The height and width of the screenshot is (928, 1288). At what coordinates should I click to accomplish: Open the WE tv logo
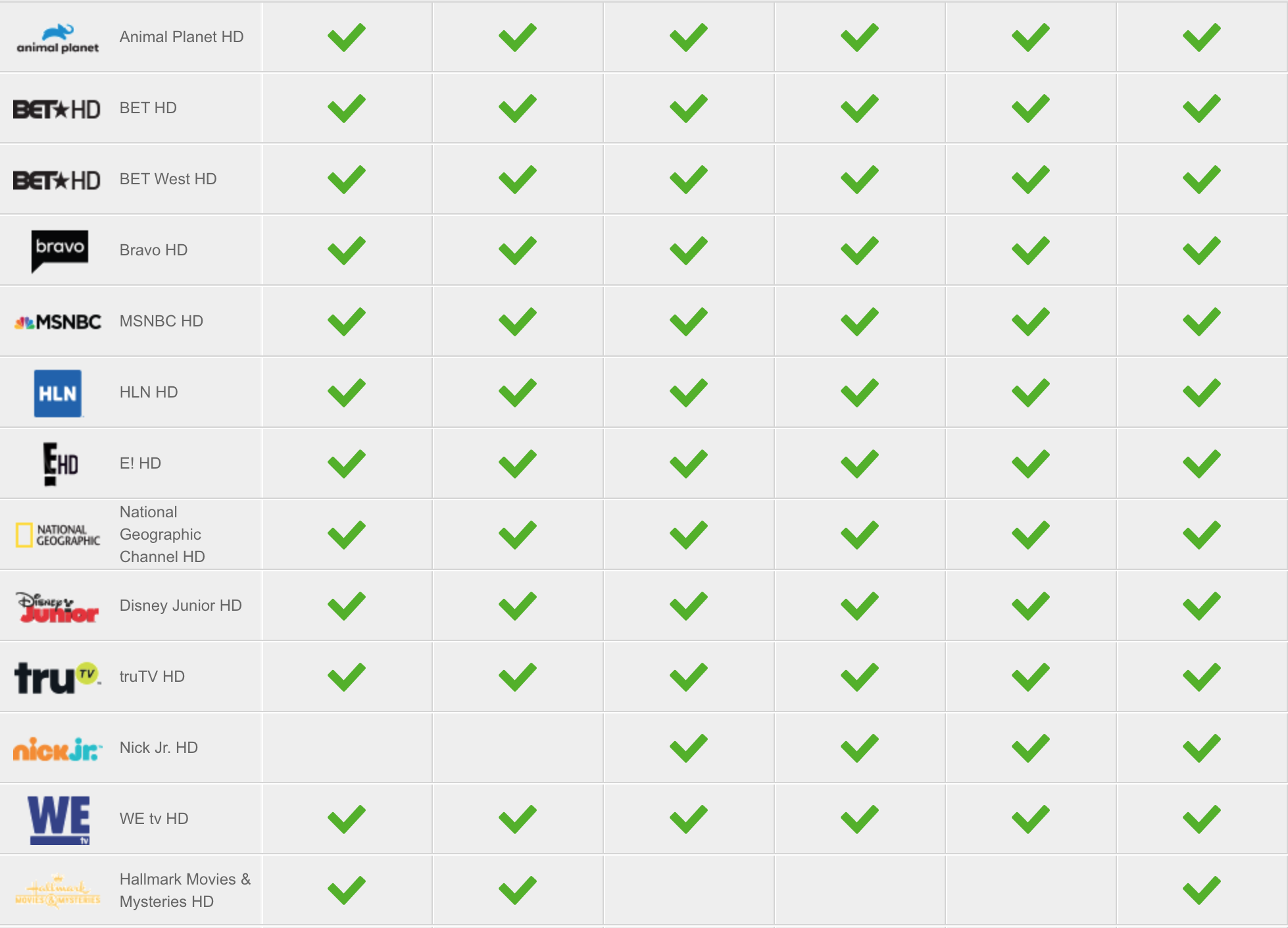tap(59, 819)
